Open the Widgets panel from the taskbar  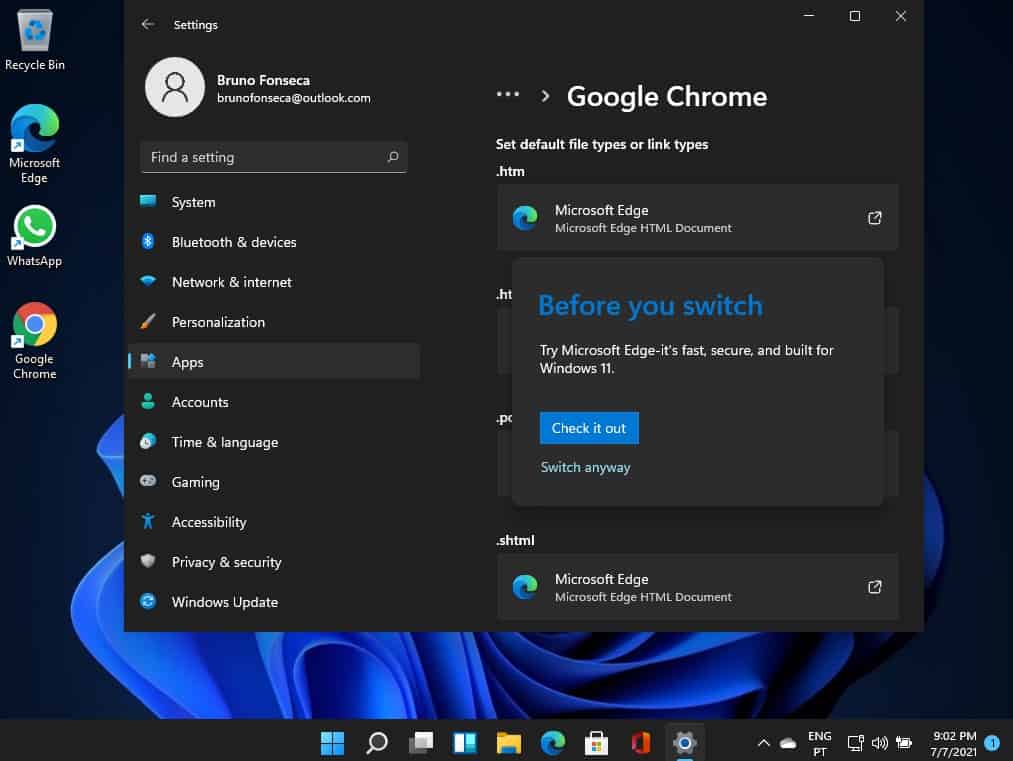[465, 743]
